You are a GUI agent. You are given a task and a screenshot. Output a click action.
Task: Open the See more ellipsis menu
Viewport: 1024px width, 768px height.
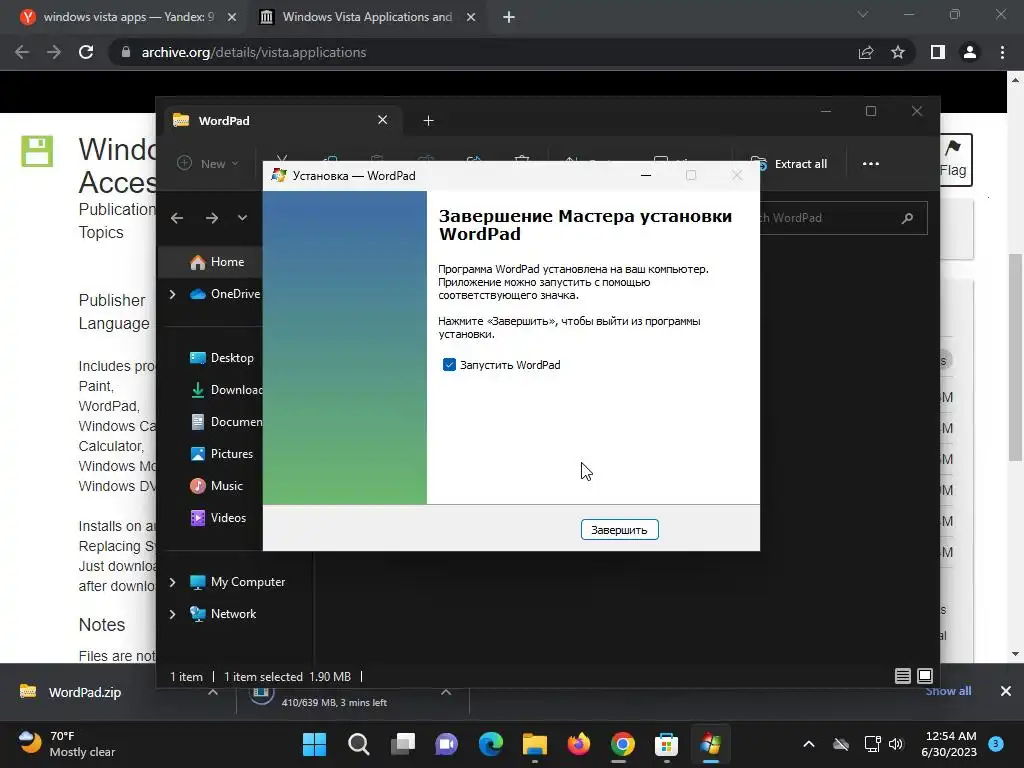[871, 164]
